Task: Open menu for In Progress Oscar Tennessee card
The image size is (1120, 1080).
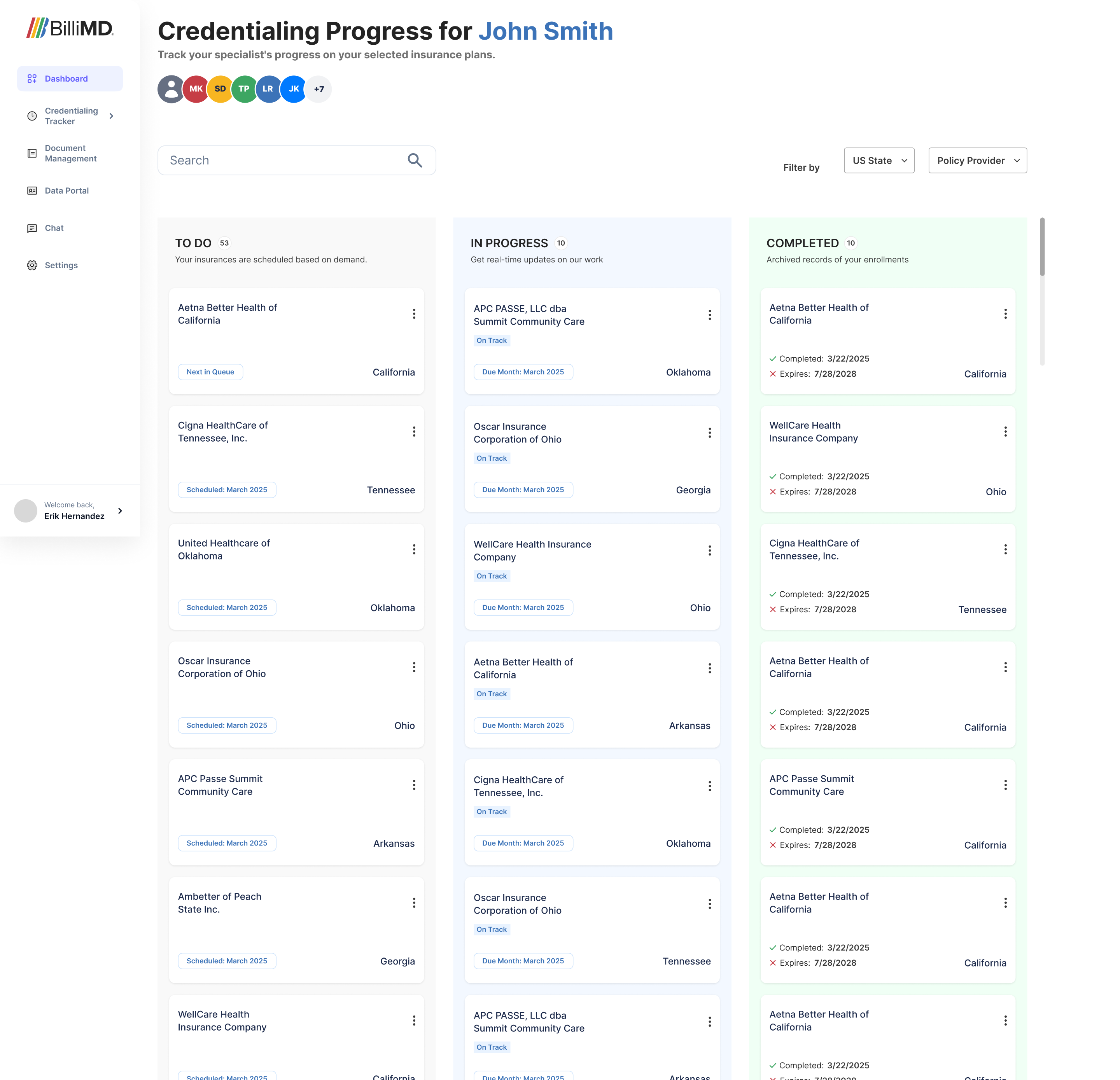Action: coord(710,904)
